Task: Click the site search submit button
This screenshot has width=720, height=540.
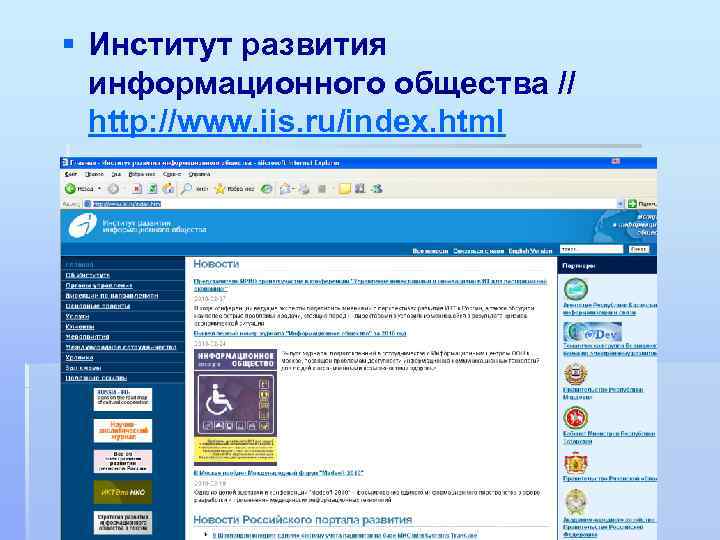Action: [x=639, y=249]
